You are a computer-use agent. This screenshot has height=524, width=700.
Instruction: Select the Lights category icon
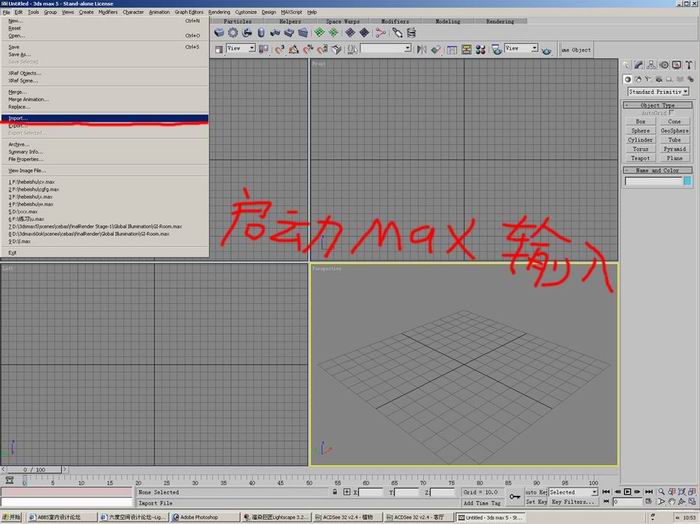[x=648, y=79]
